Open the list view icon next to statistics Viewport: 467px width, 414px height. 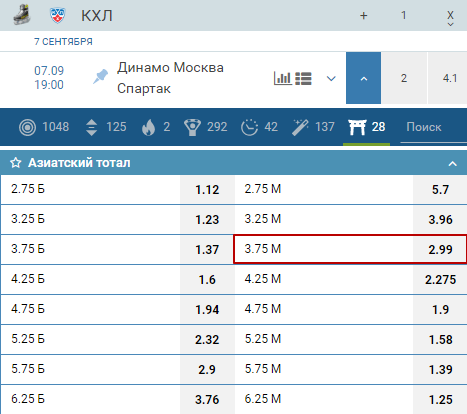[303, 79]
